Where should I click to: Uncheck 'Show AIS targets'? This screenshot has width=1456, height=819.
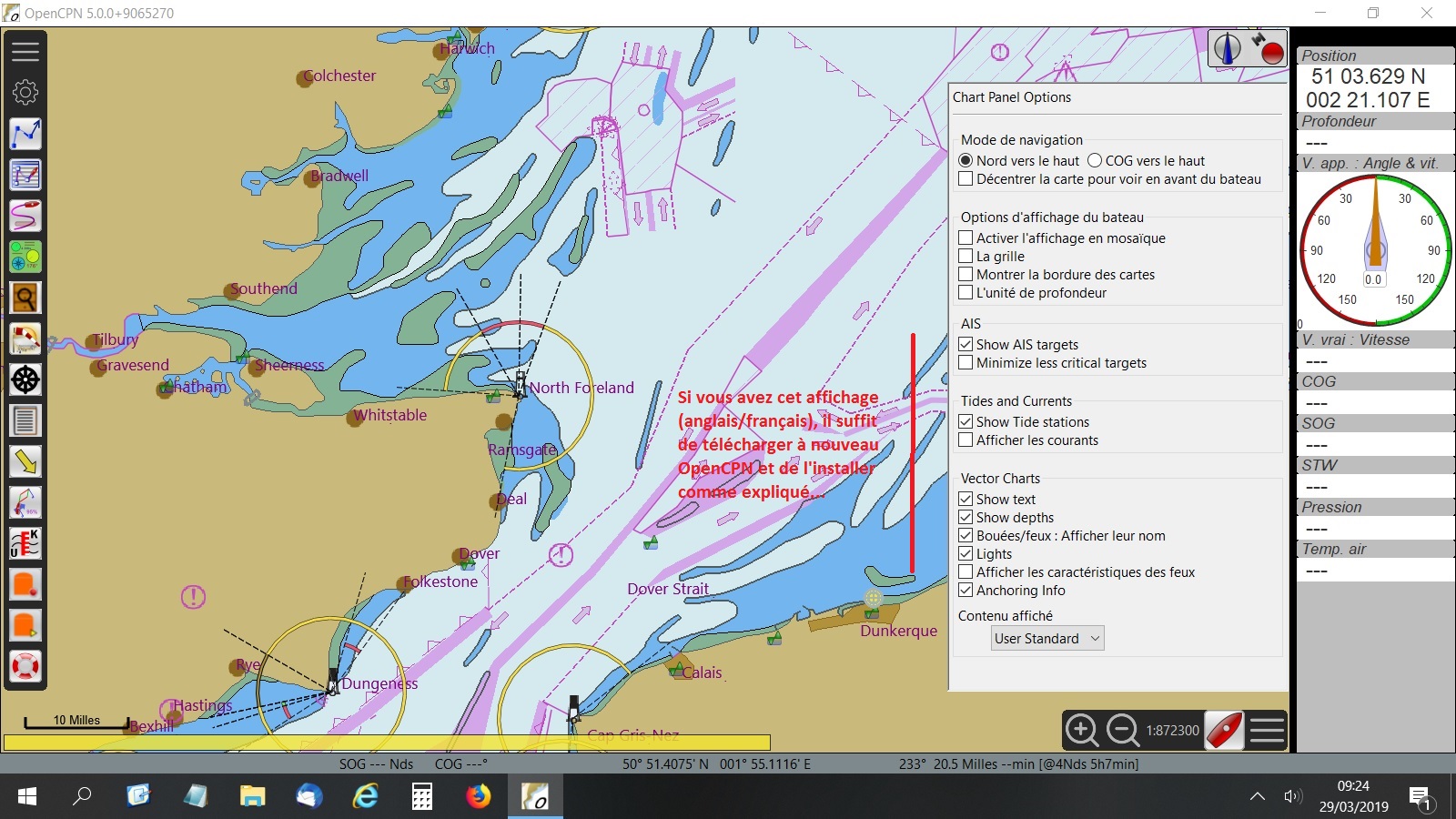(x=966, y=345)
